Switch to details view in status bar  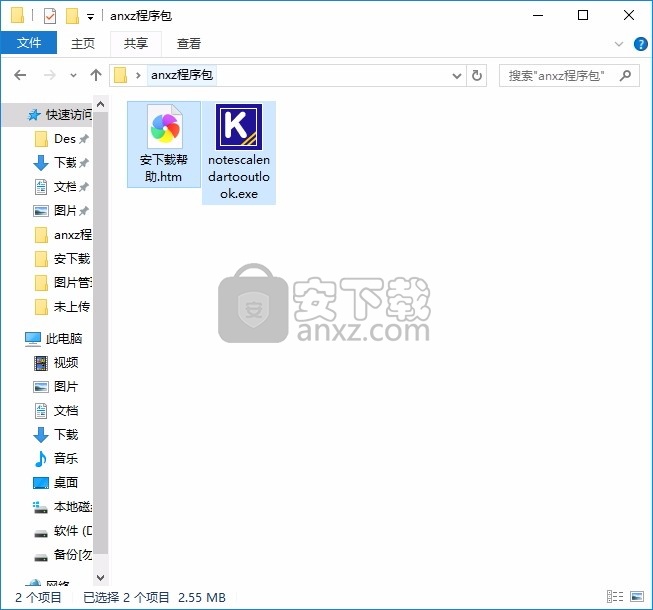[621, 597]
